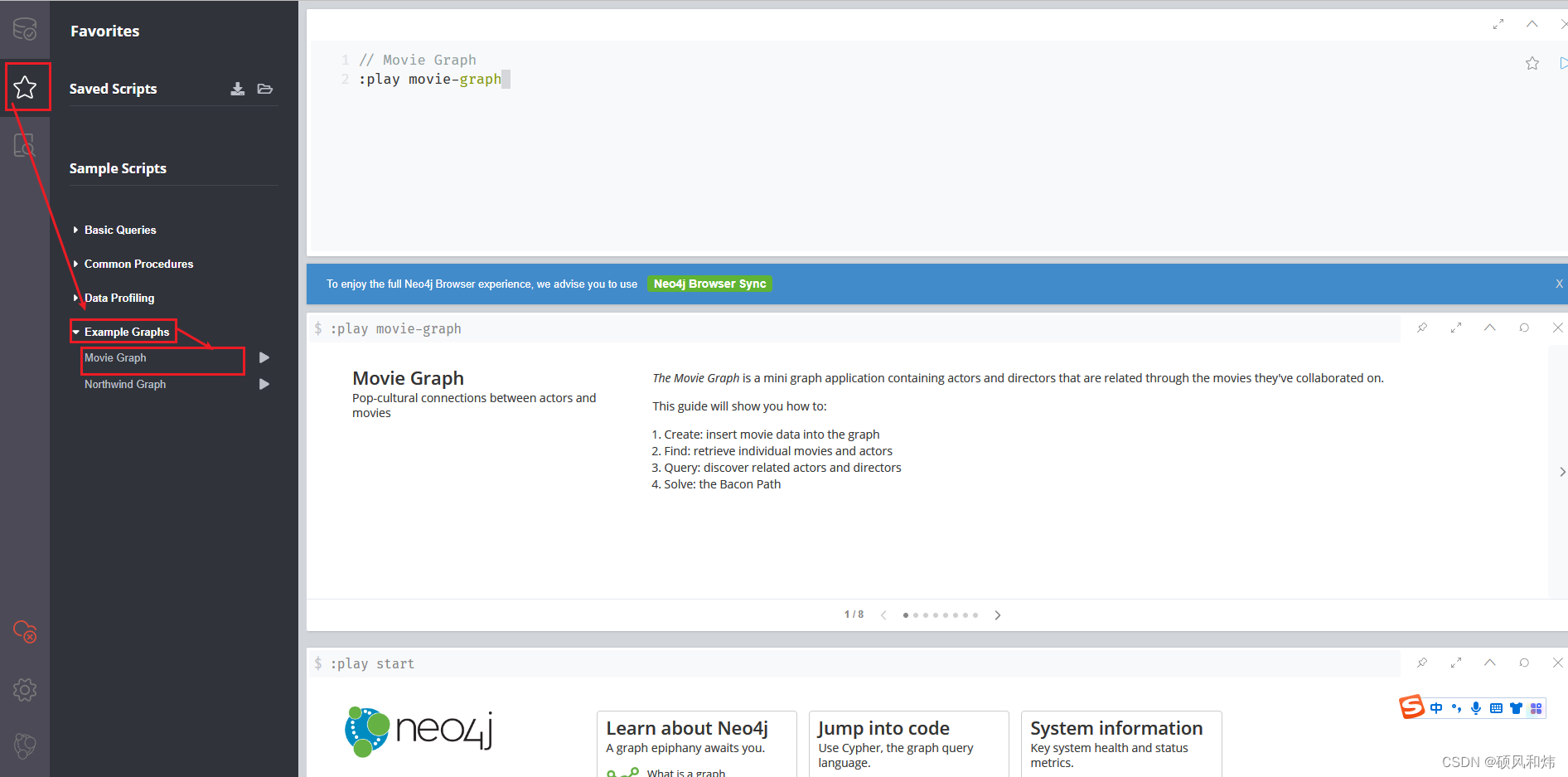Open the About Neo4j sidebar icon
The image size is (1568, 777).
[25, 746]
